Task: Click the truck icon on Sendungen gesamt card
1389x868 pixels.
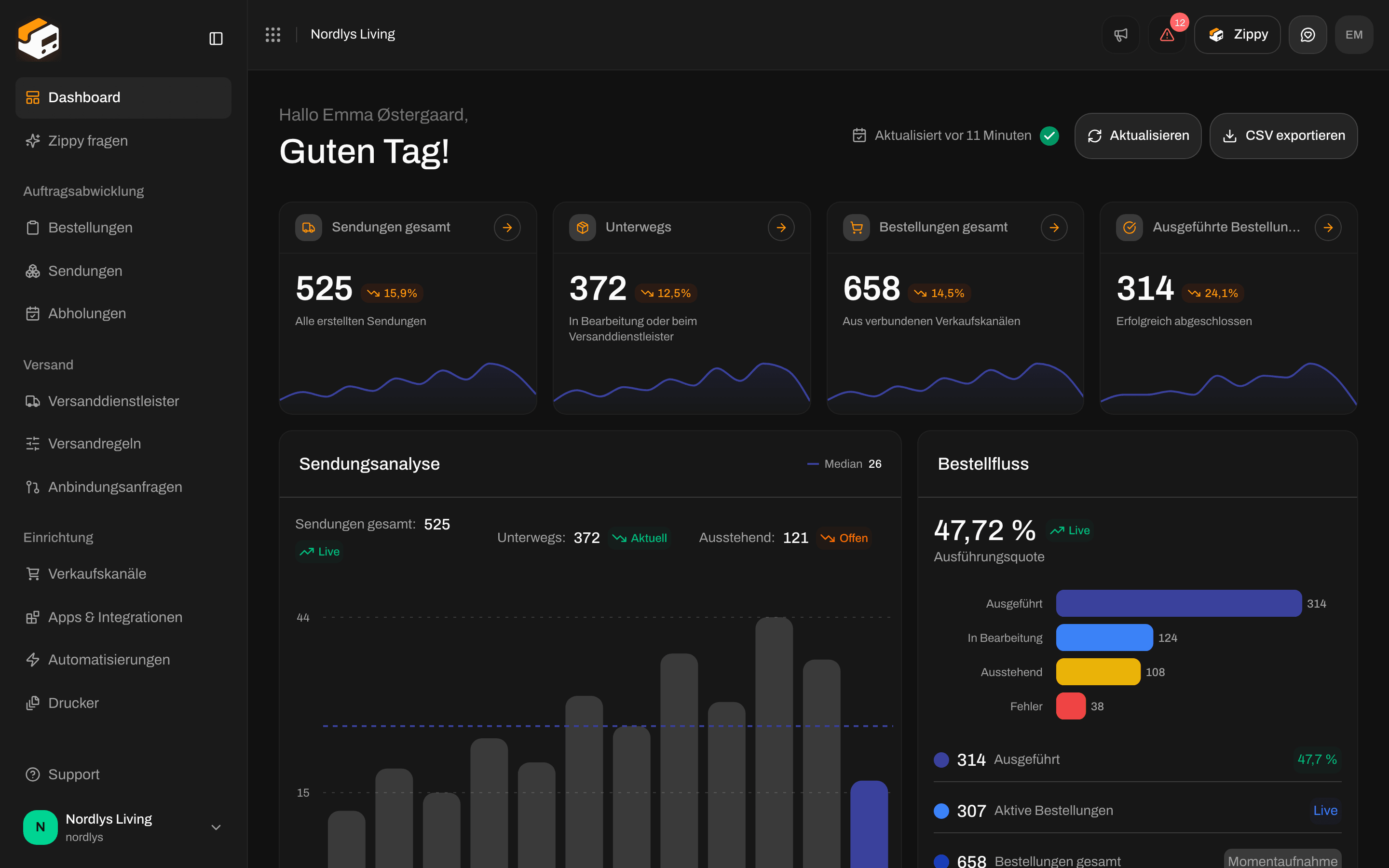Action: pos(309,227)
